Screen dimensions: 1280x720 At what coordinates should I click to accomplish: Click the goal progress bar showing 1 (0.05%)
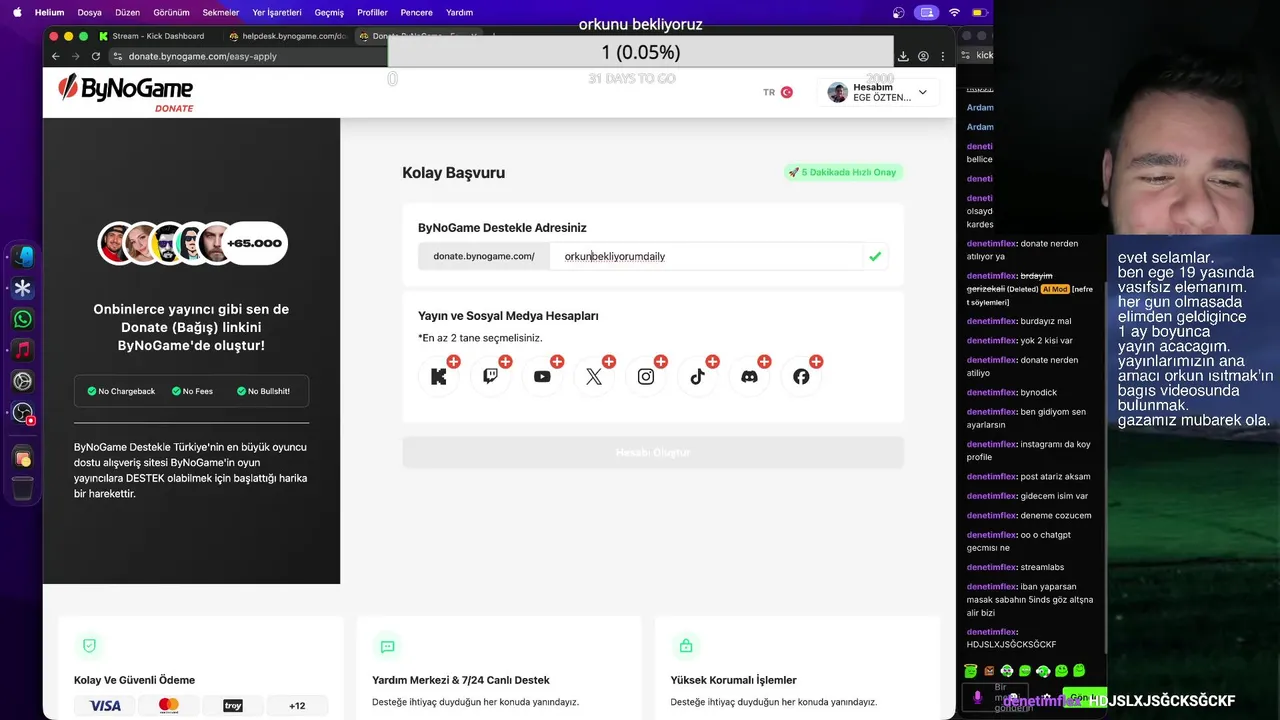point(641,52)
